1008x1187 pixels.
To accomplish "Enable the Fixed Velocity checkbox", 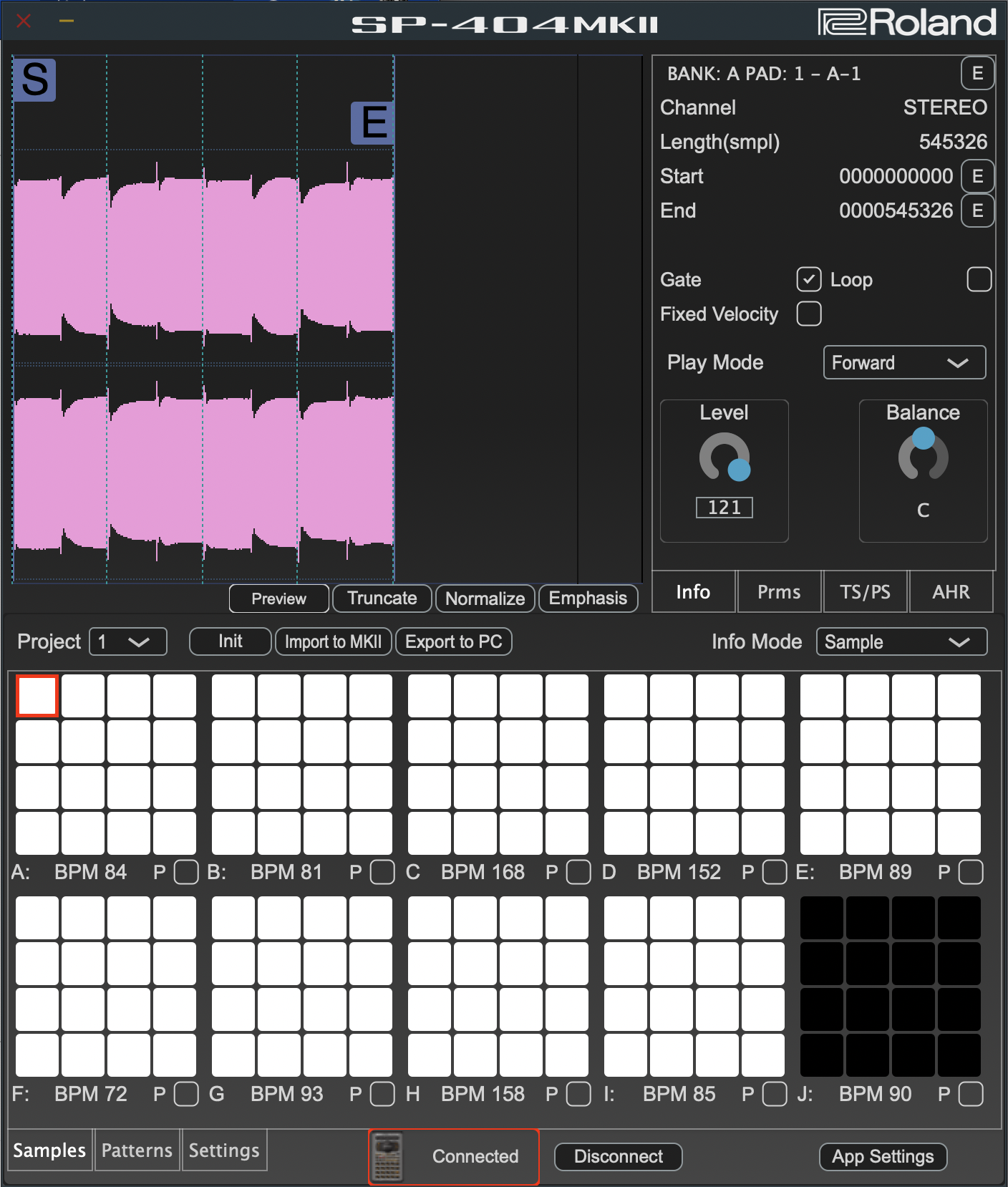I will [809, 314].
